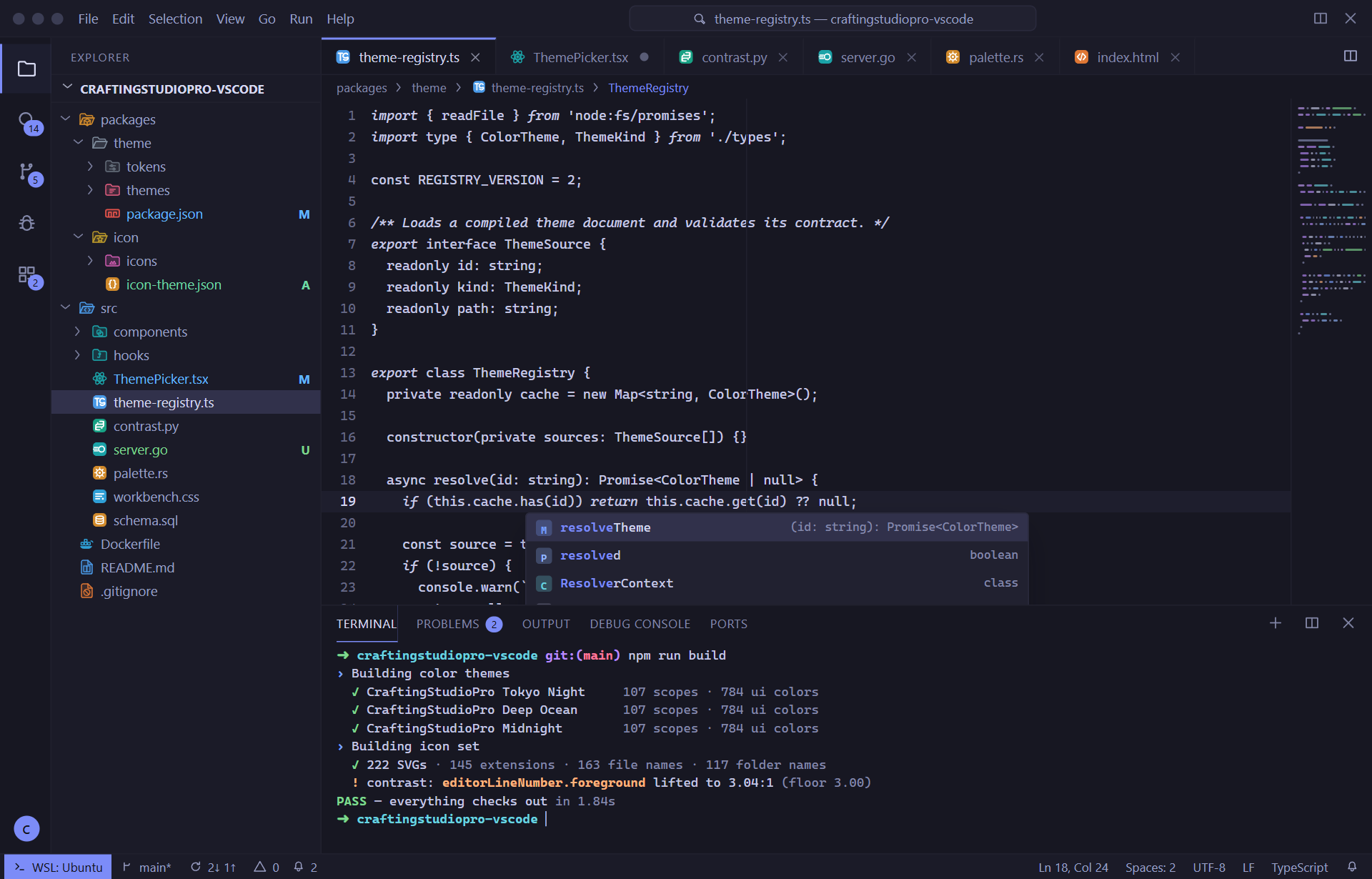Open Dockerfile from the explorer
This screenshot has width=1372, height=879.
tap(186, 544)
